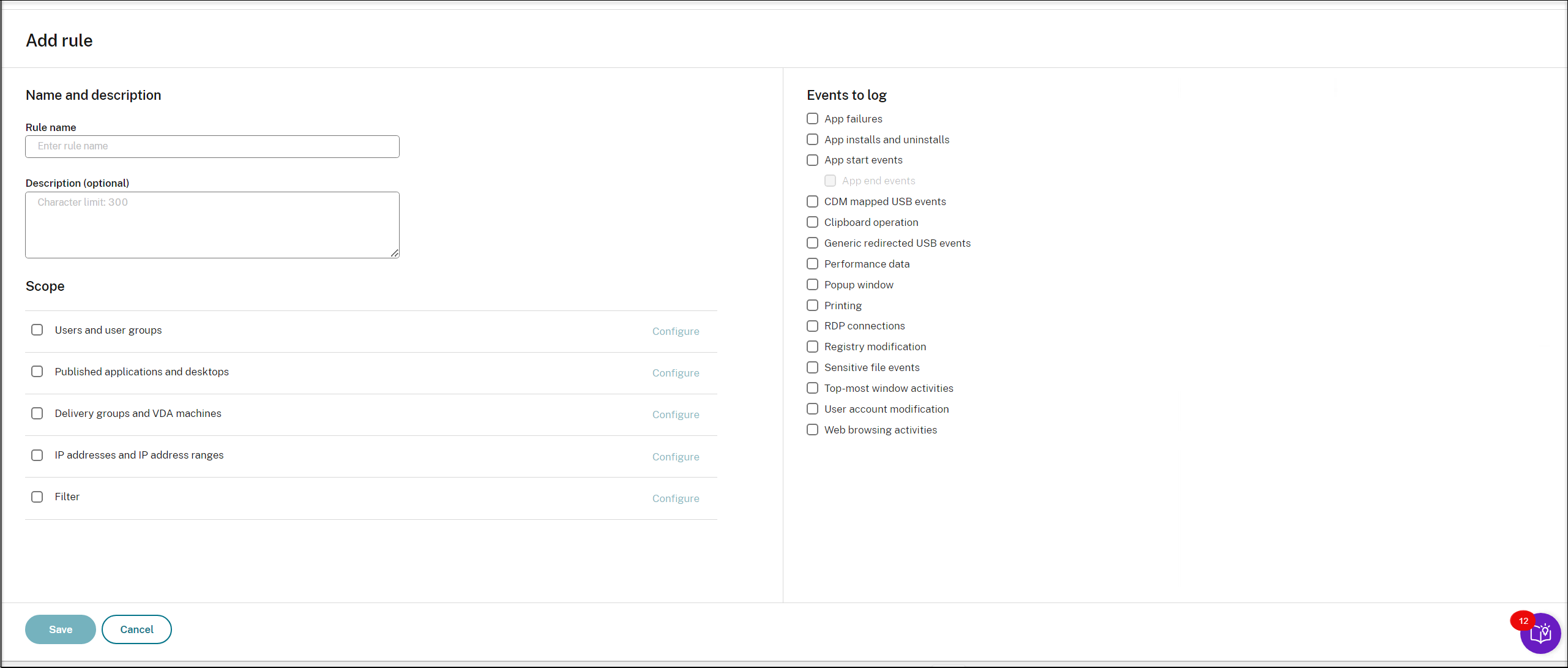The width and height of the screenshot is (1568, 668).
Task: Click the App failures checkbox
Action: [x=812, y=118]
